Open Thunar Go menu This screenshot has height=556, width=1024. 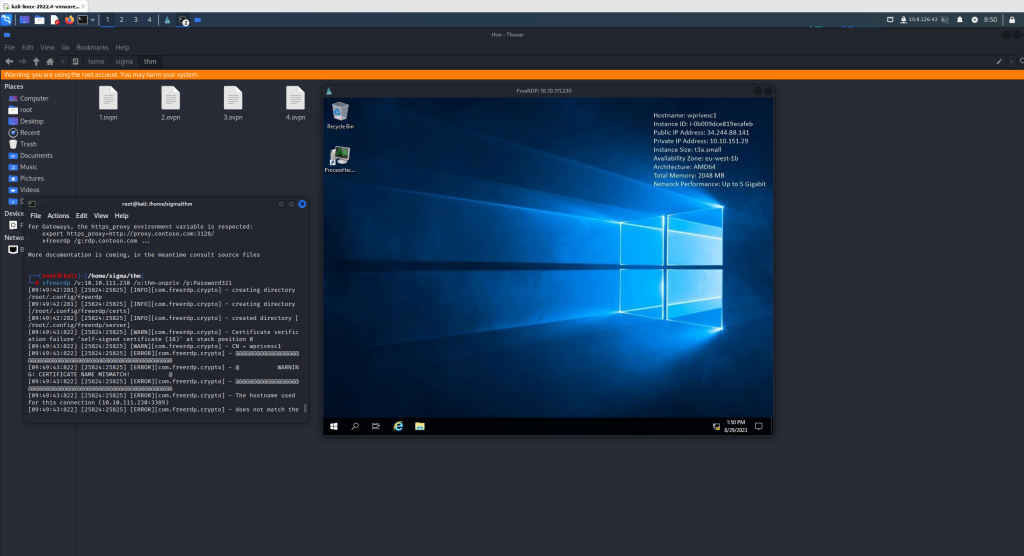(x=65, y=48)
